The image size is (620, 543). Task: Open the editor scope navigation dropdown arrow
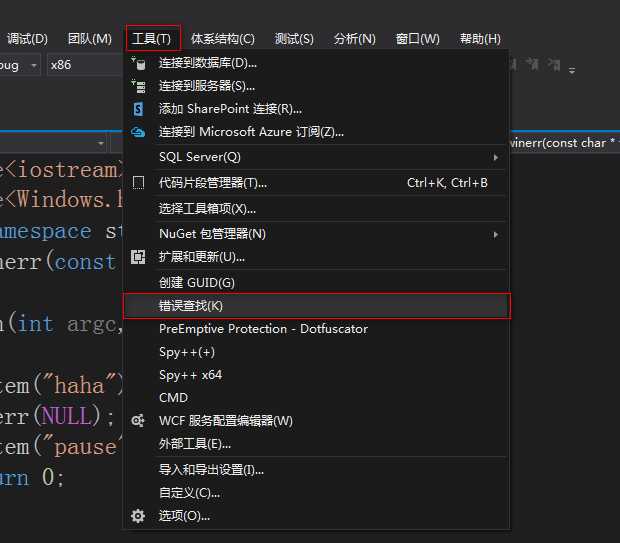point(100,143)
